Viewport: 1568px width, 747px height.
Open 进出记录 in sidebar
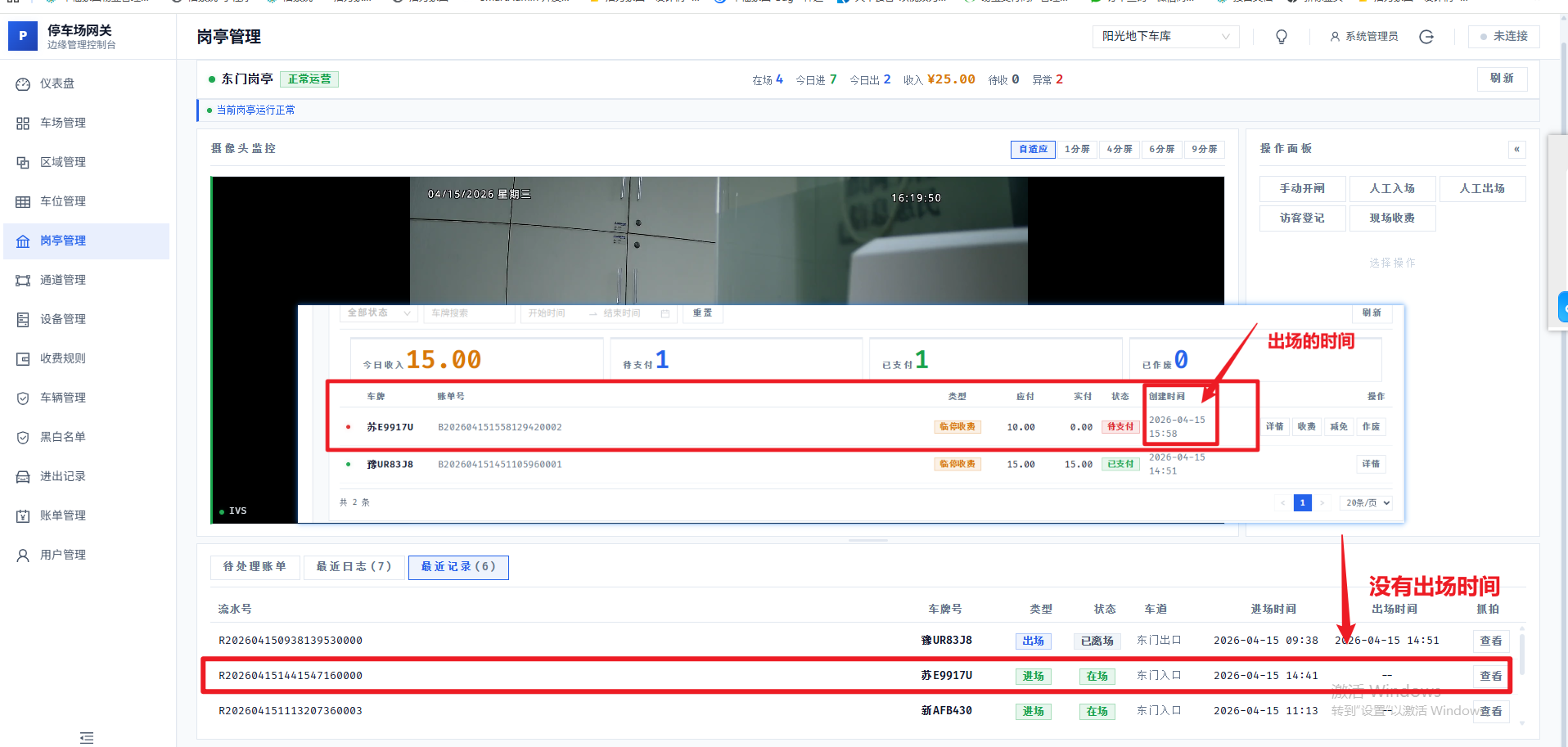(x=63, y=476)
